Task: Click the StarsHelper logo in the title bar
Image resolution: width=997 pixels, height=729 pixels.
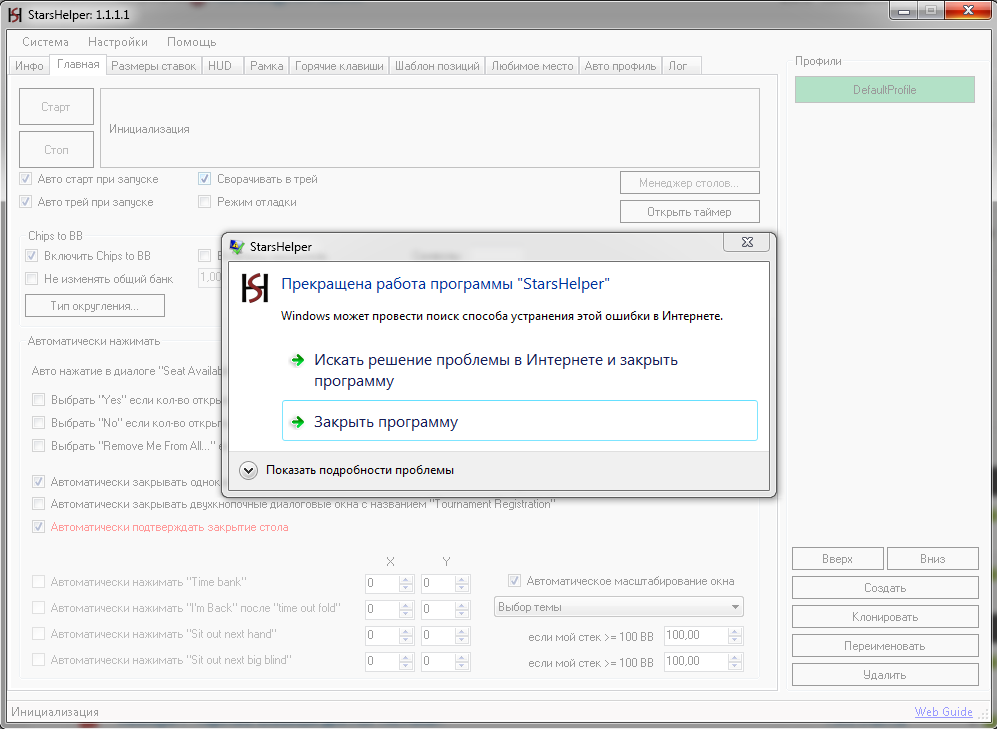Action: (x=15, y=14)
